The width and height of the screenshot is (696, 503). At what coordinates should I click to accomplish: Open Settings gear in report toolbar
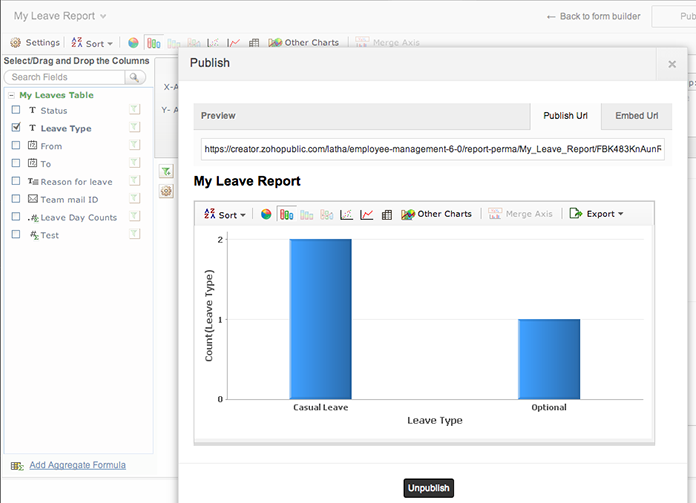[x=35, y=43]
